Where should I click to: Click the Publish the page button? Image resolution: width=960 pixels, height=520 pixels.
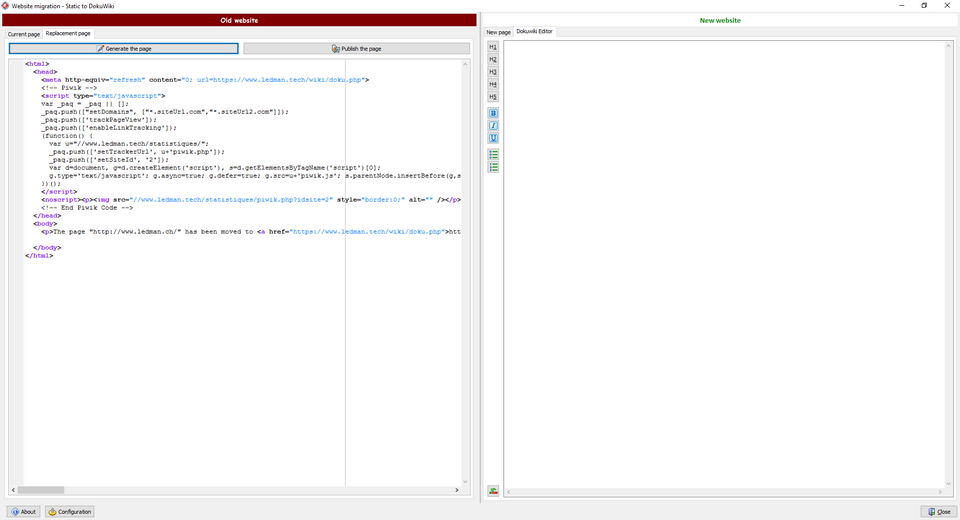(356, 48)
